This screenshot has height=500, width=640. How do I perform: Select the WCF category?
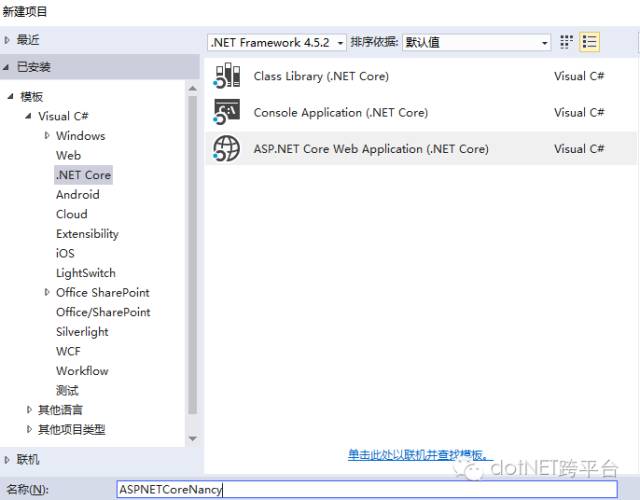(68, 351)
